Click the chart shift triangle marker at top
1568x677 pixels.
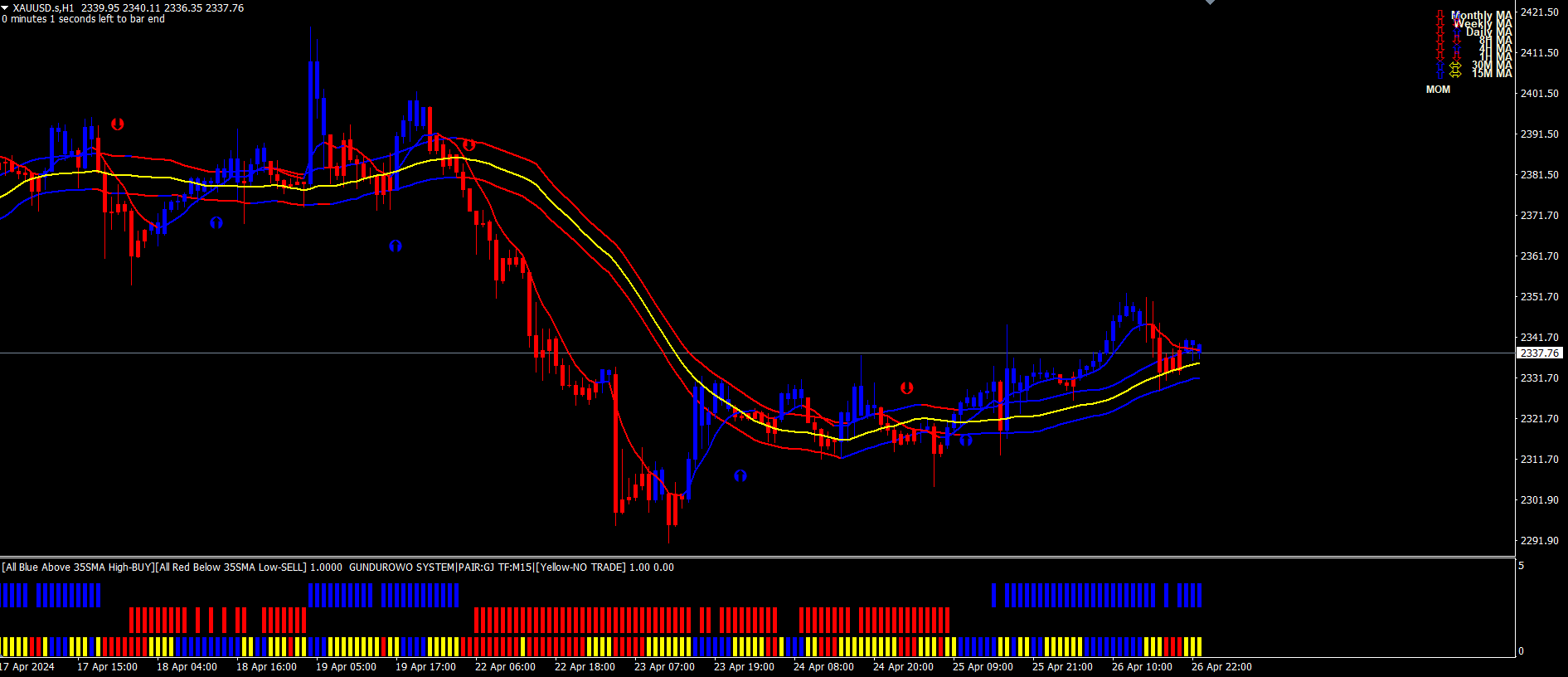pos(1210,2)
